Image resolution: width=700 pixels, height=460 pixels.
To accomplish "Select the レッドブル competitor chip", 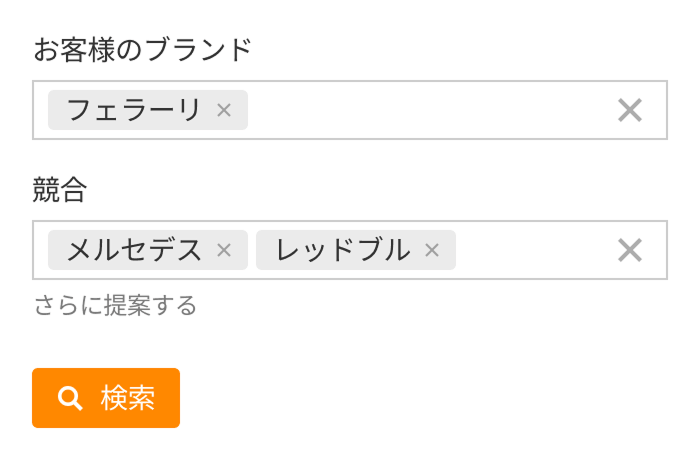I will [x=342, y=250].
